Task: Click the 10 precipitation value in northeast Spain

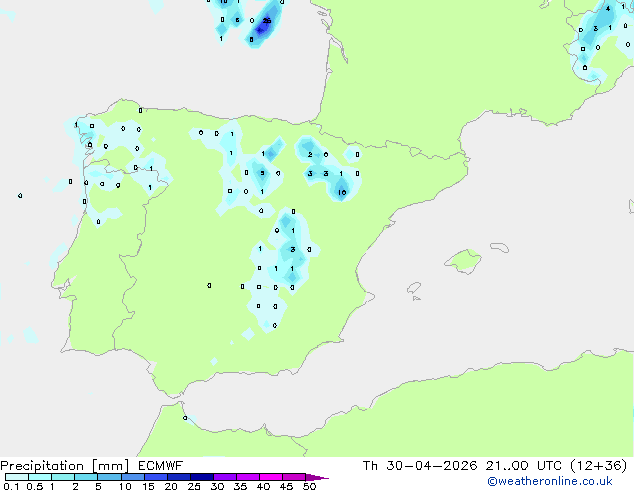Action: 342,192
